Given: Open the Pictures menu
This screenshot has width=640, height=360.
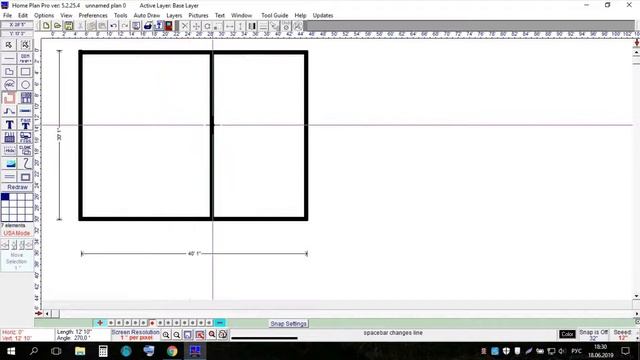Looking at the screenshot, I should click(x=198, y=15).
